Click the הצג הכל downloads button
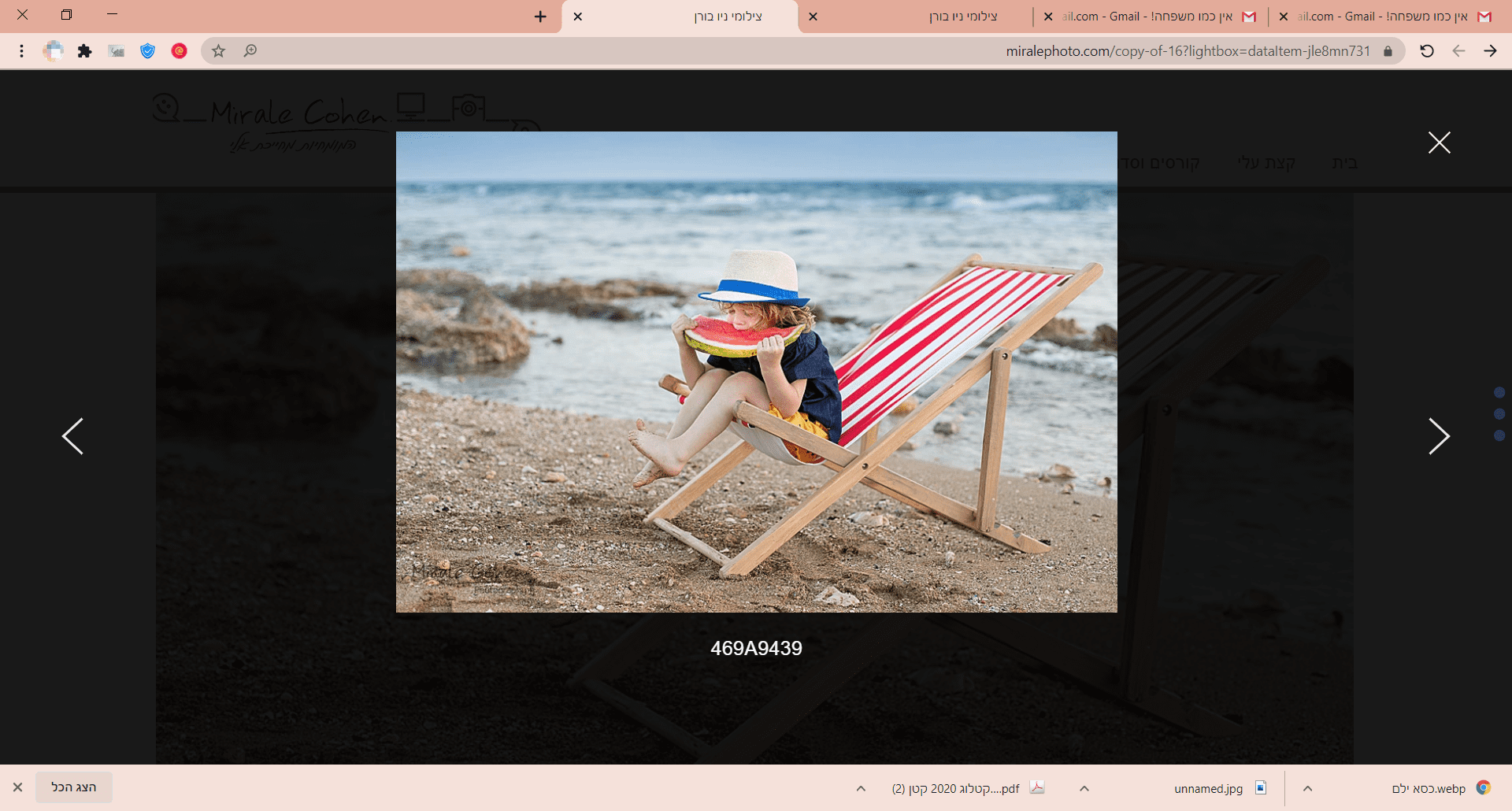The width and height of the screenshot is (1512, 811). pos(74,787)
